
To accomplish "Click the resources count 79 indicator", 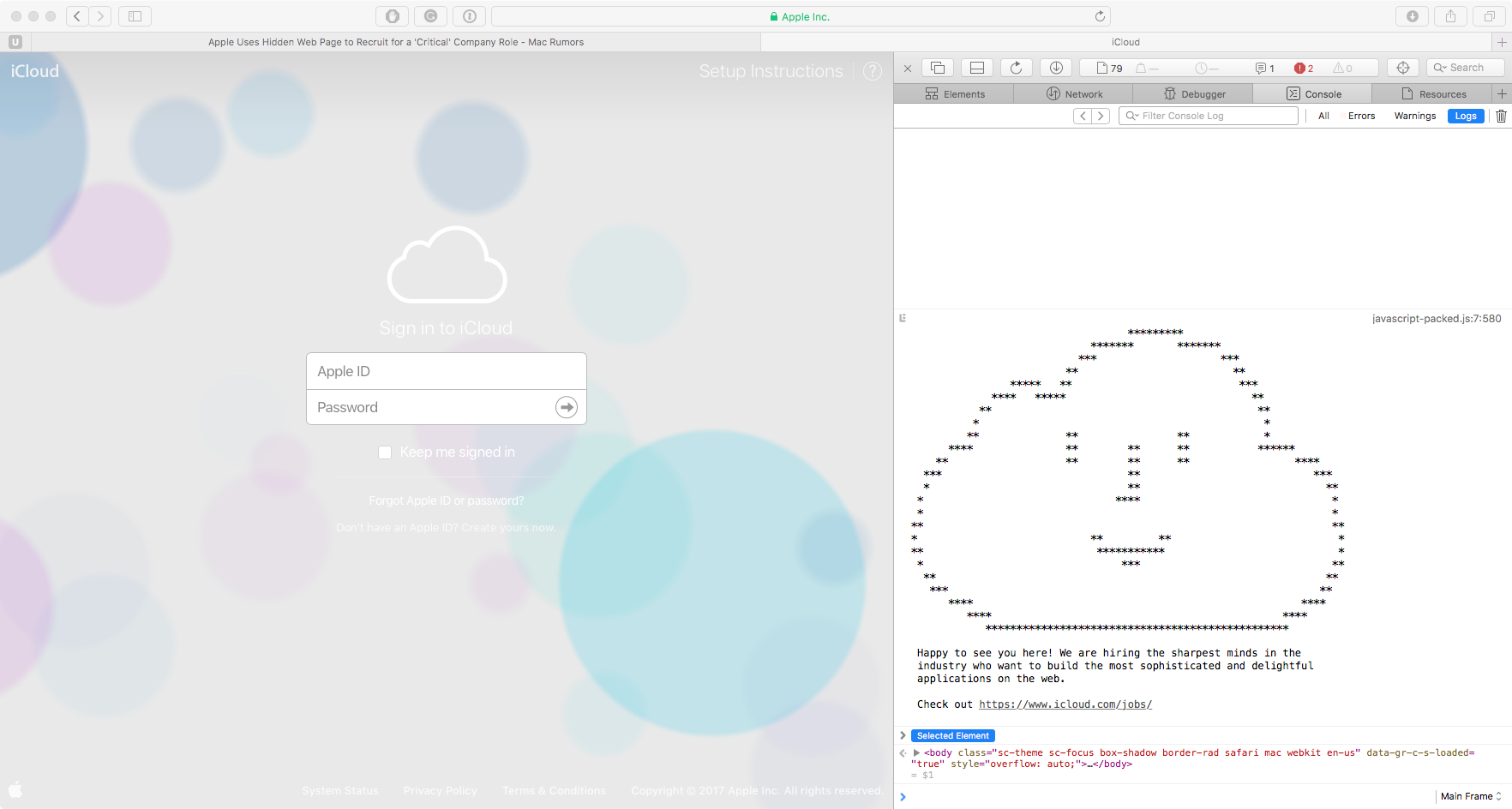I will click(1110, 69).
